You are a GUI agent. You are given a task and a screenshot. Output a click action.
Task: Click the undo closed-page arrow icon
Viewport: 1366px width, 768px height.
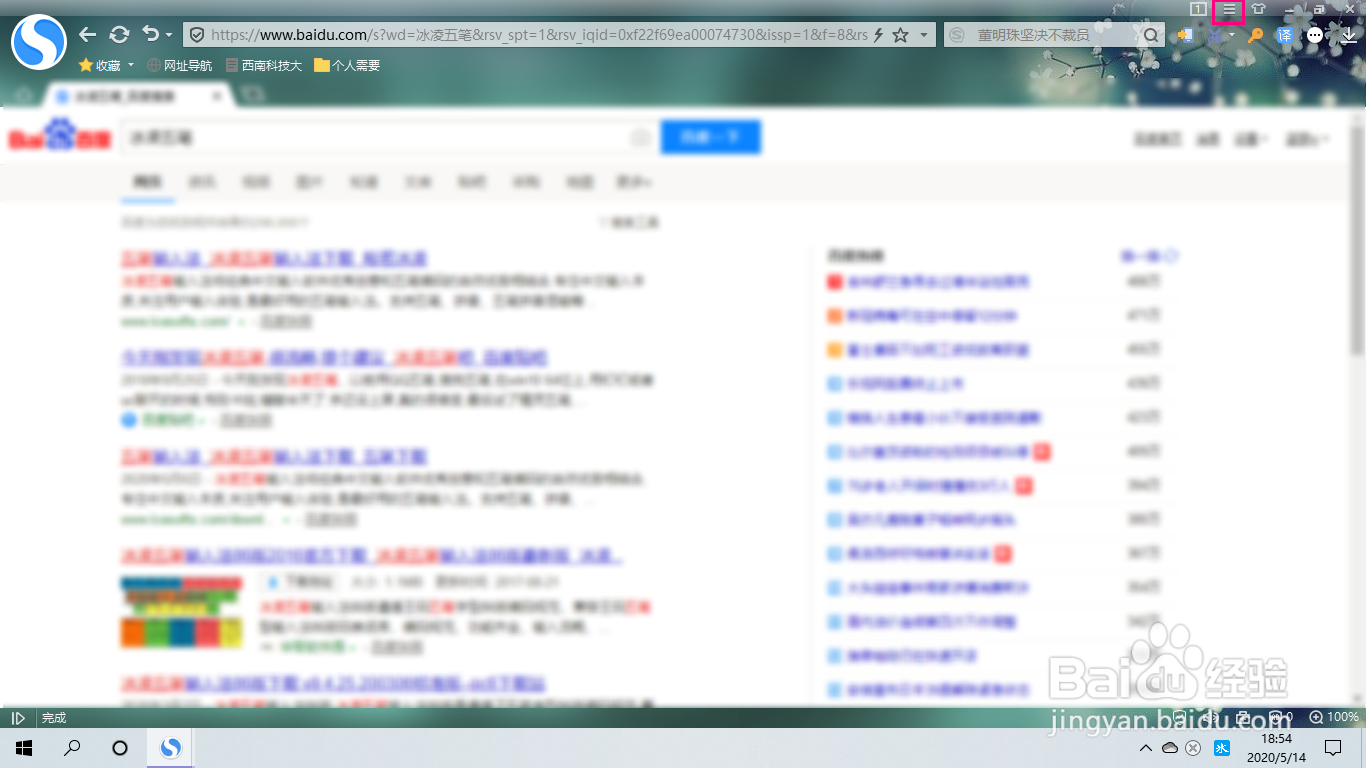[x=151, y=34]
